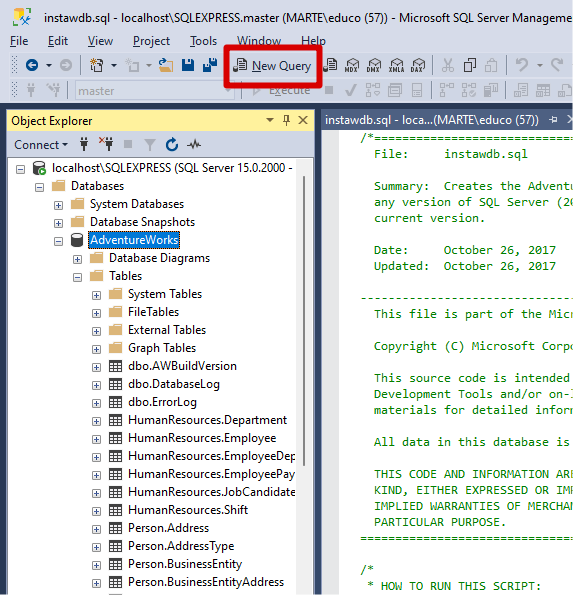Click the Cancel Executing Query stop icon

(329, 90)
